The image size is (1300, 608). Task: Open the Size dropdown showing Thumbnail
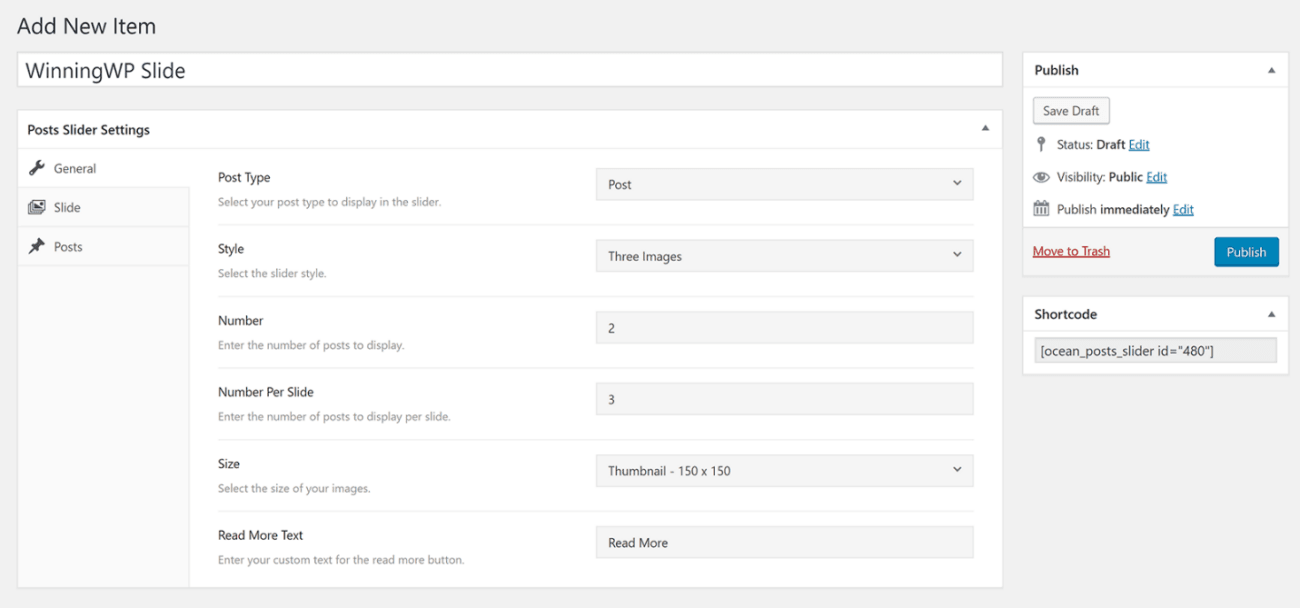[x=784, y=470]
